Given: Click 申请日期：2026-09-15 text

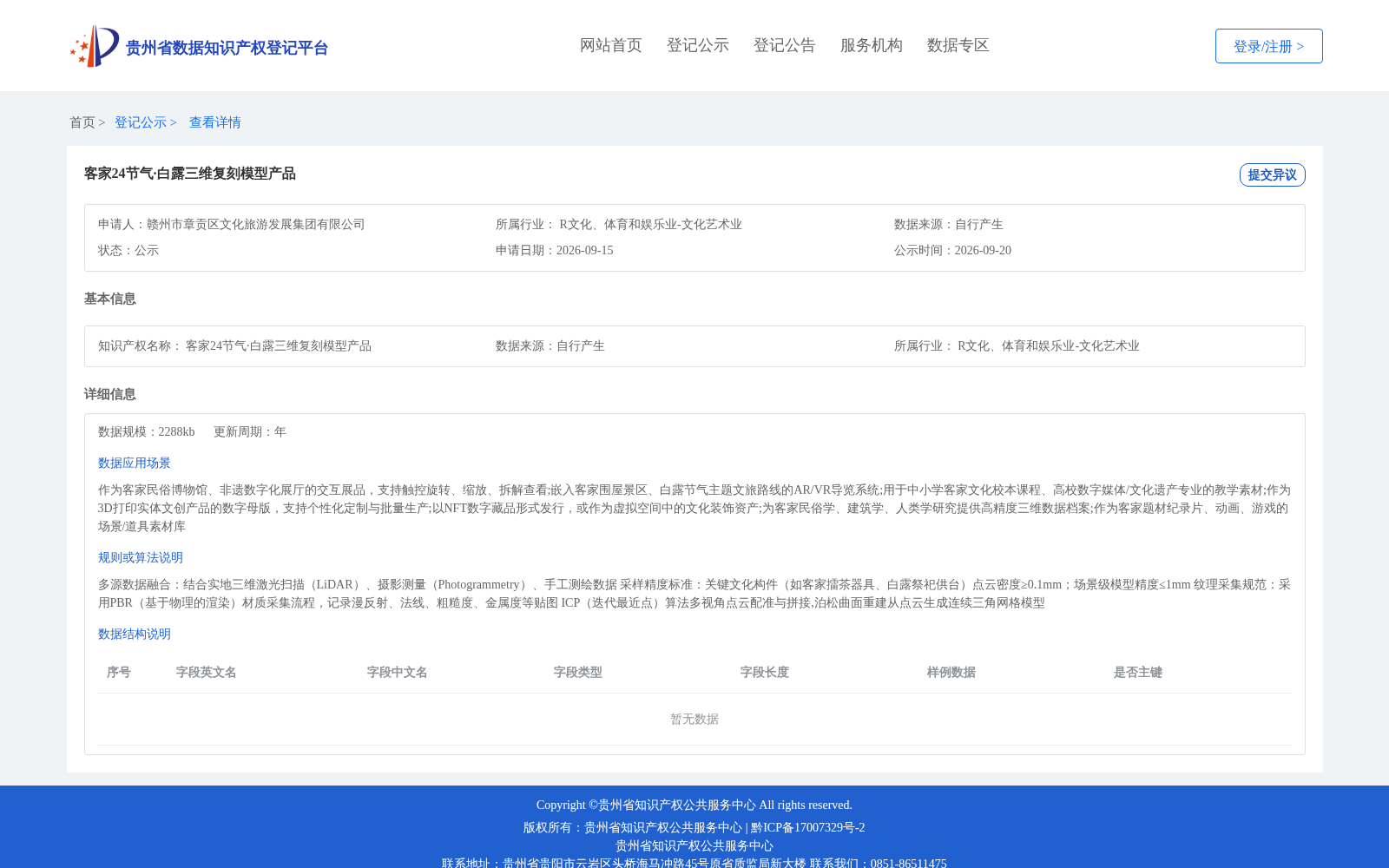Looking at the screenshot, I should pyautogui.click(x=555, y=251).
